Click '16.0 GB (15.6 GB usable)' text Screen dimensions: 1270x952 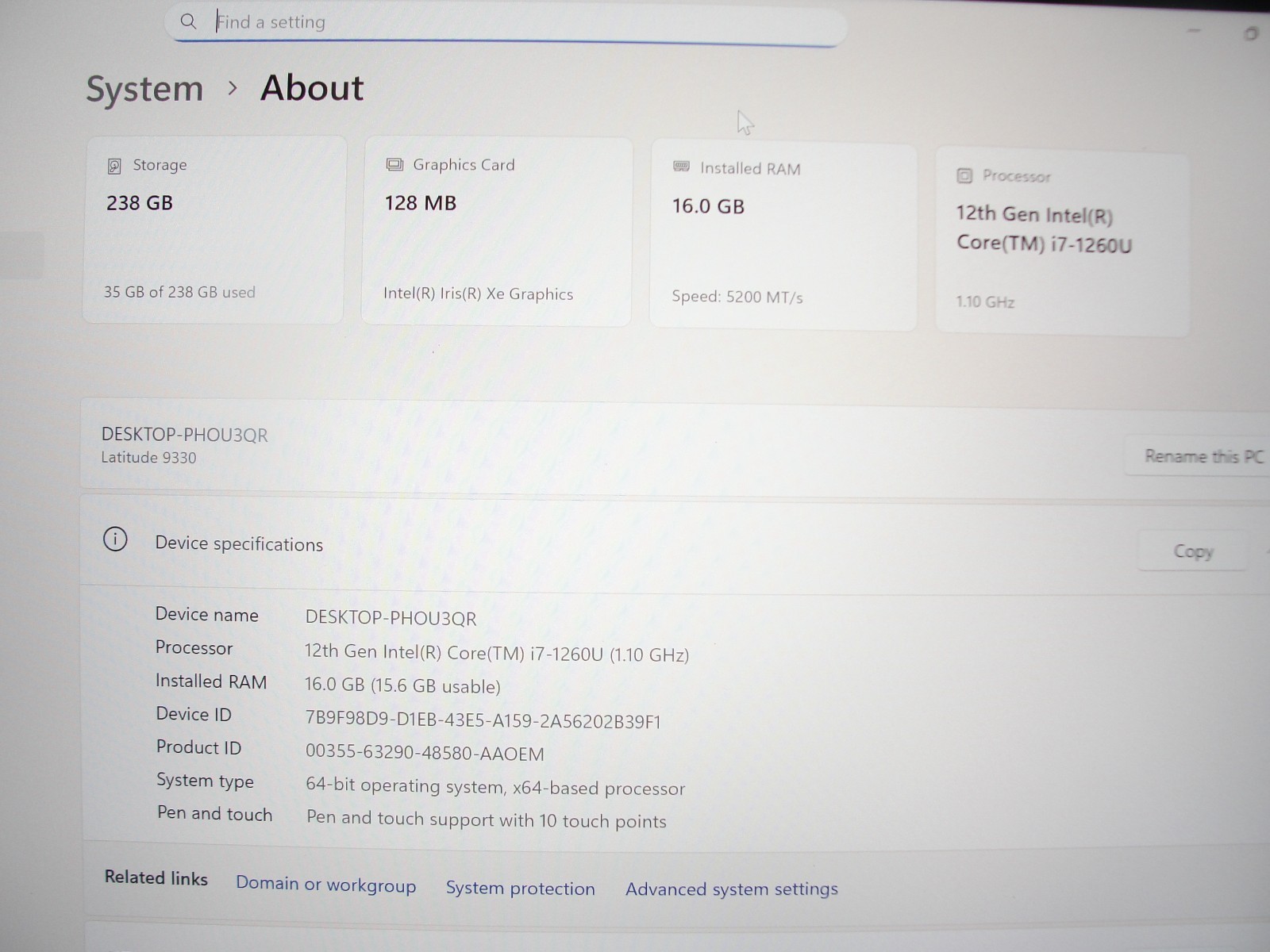pyautogui.click(x=402, y=685)
